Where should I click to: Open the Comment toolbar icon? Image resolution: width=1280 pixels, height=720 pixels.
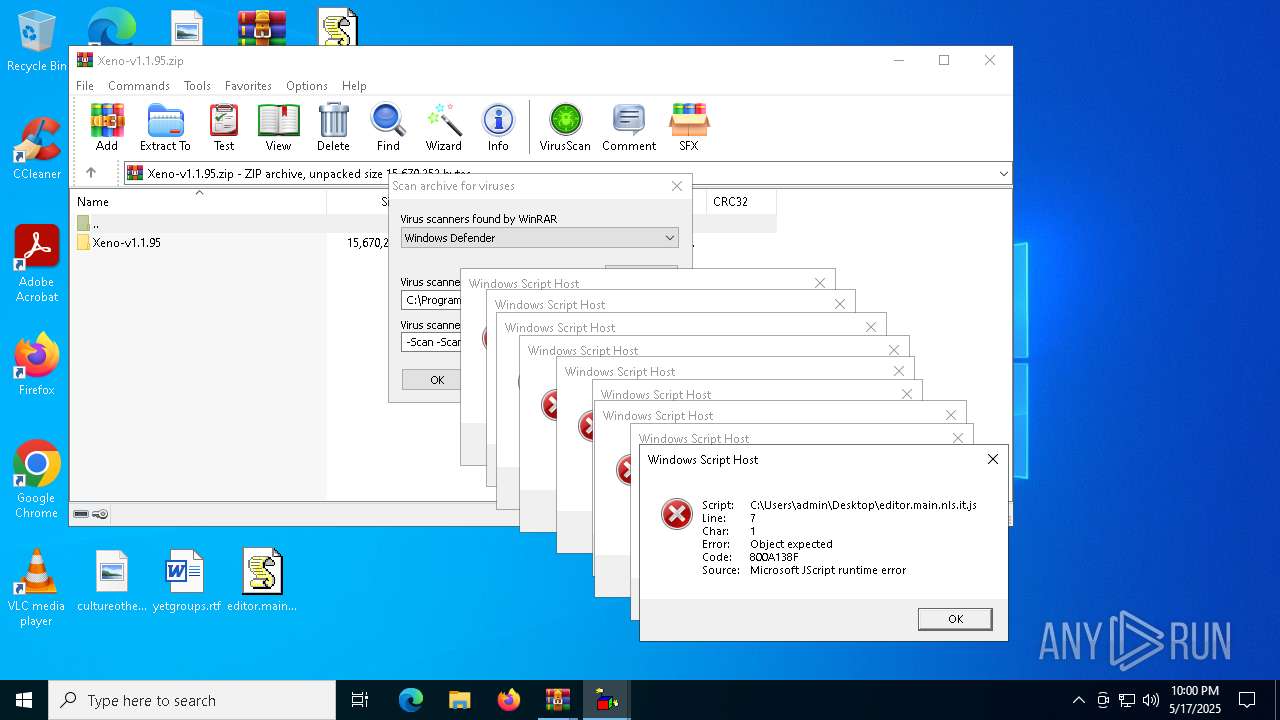pos(629,127)
